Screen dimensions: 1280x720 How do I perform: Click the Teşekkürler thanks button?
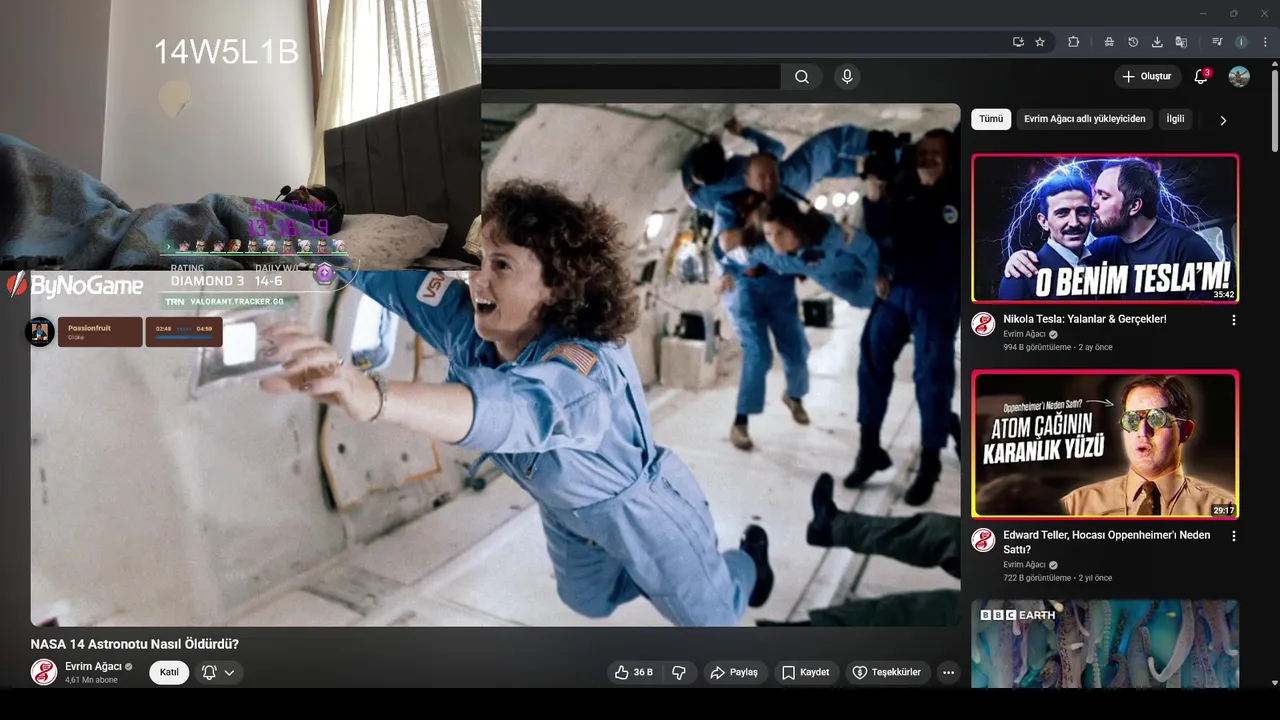pos(886,672)
